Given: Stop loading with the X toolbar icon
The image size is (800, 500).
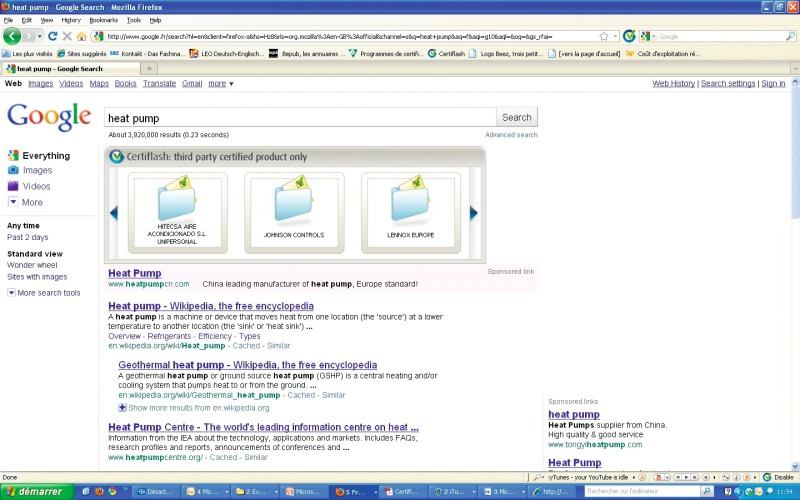Looking at the screenshot, I should tap(67, 36).
